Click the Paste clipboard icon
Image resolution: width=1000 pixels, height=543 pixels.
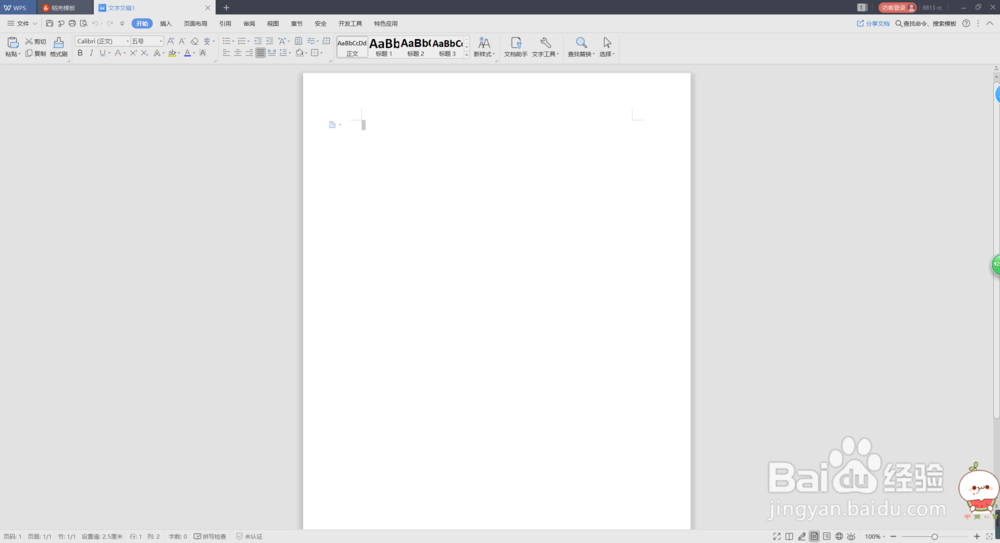click(x=12, y=43)
